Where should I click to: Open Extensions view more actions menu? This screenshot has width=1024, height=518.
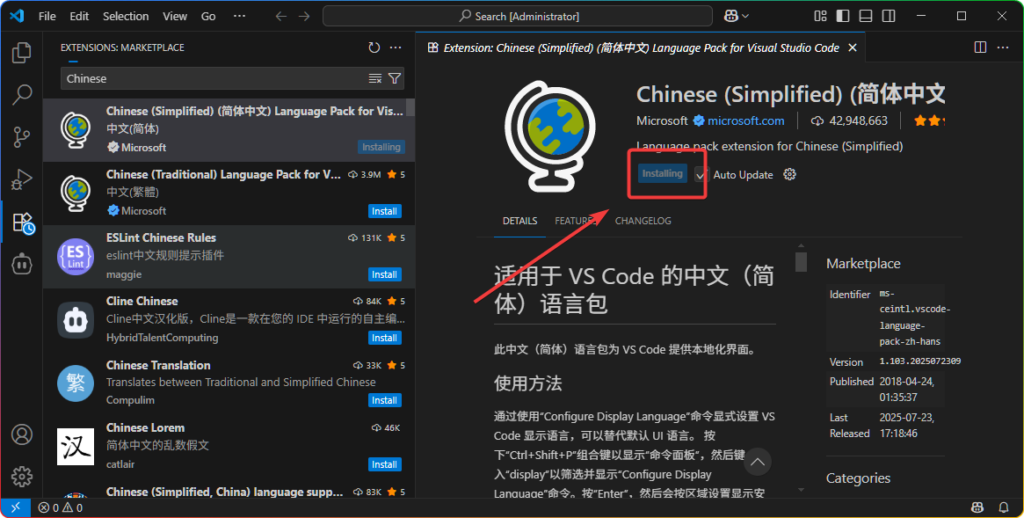tap(396, 47)
